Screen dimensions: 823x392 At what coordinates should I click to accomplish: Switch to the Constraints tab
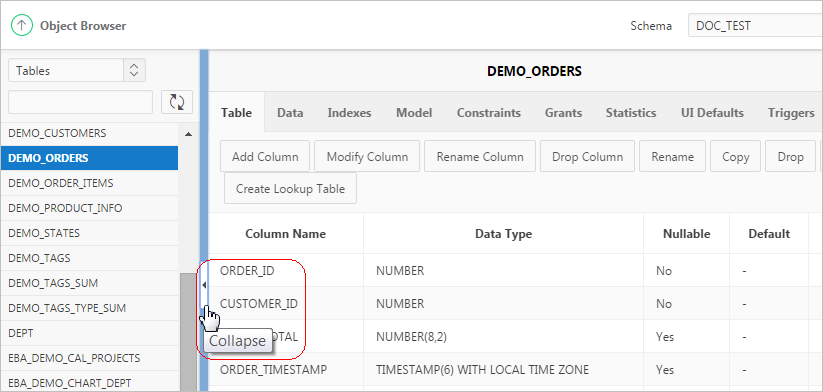point(489,113)
